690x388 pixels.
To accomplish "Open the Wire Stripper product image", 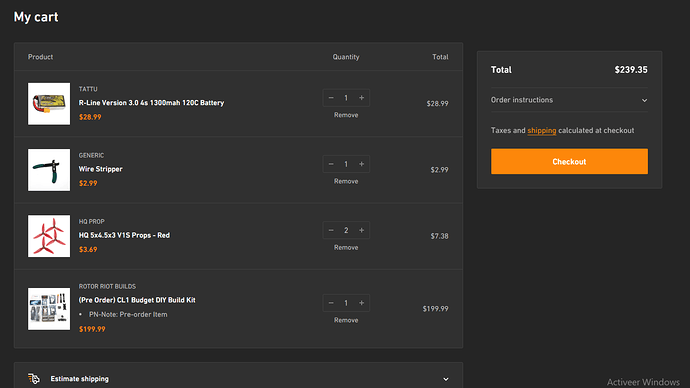I will pyautogui.click(x=49, y=170).
